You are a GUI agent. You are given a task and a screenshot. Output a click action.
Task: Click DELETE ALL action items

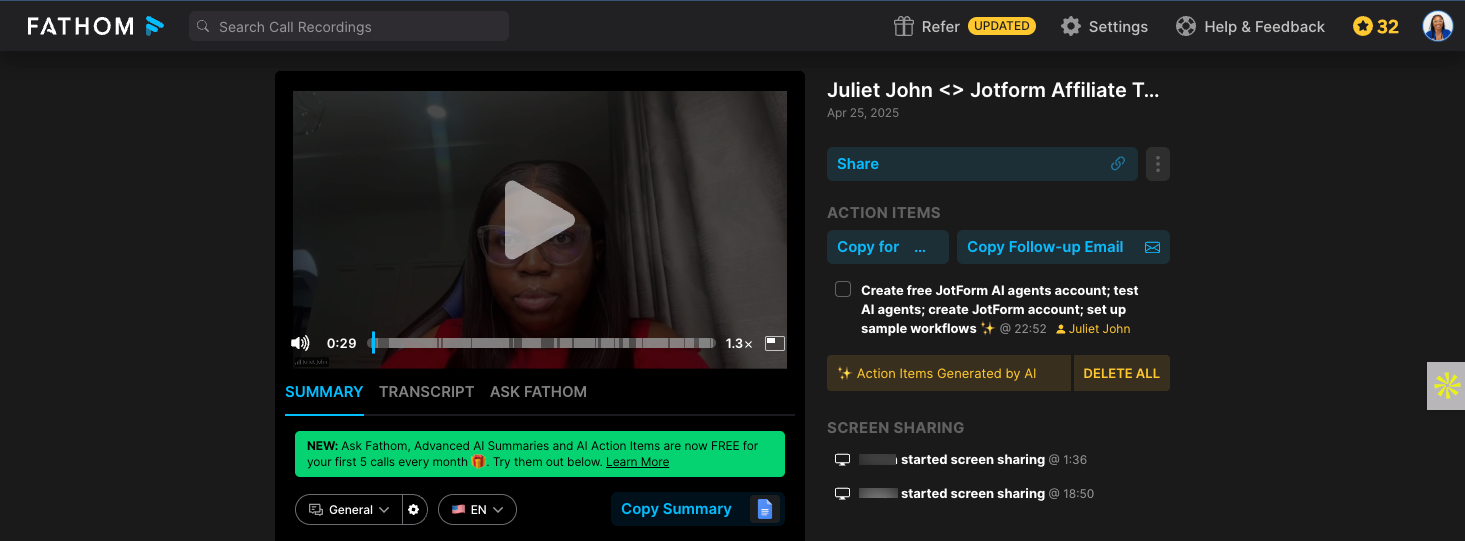coord(1121,373)
